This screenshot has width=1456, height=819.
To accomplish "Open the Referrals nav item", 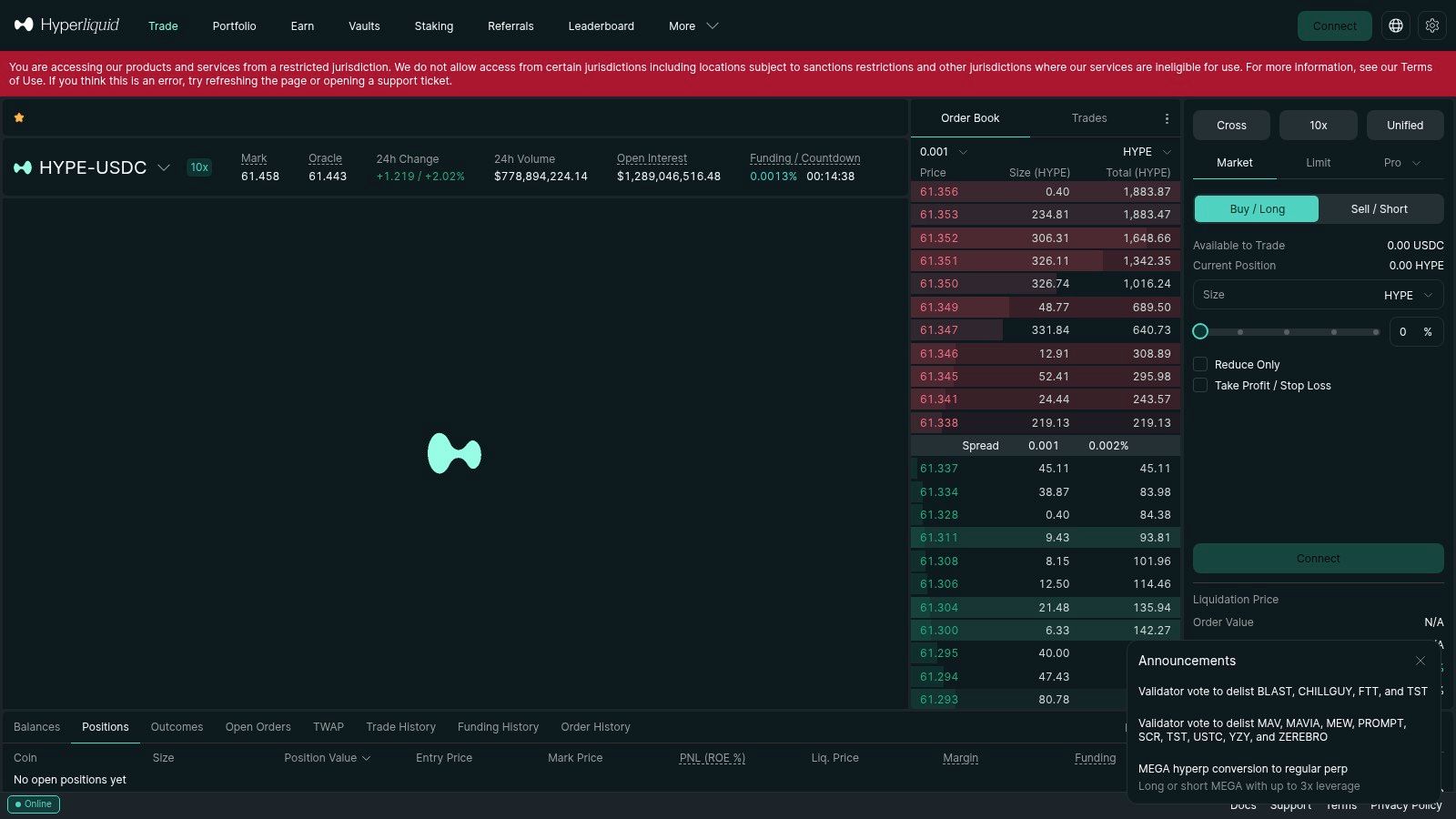I will click(x=511, y=25).
